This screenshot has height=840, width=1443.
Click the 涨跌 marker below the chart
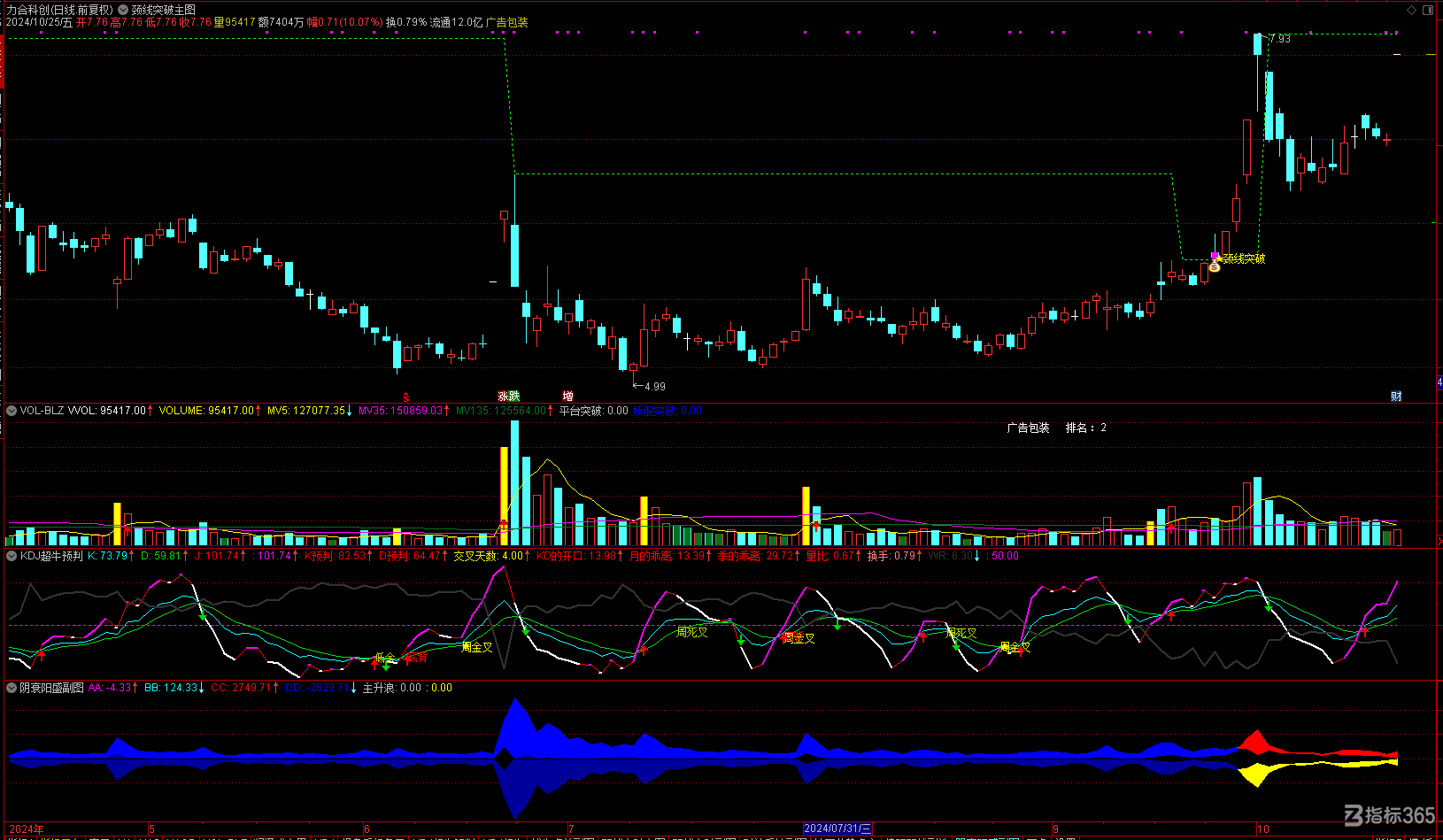point(508,397)
